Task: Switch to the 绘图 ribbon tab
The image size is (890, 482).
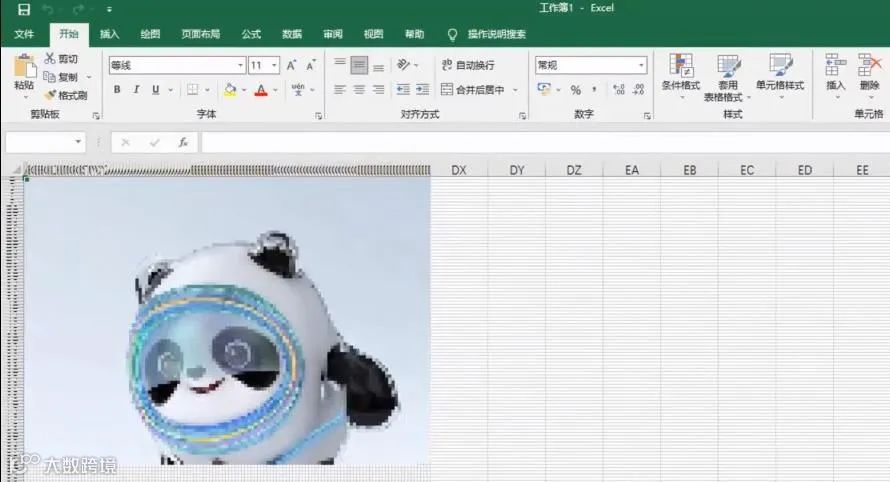Action: coord(150,34)
